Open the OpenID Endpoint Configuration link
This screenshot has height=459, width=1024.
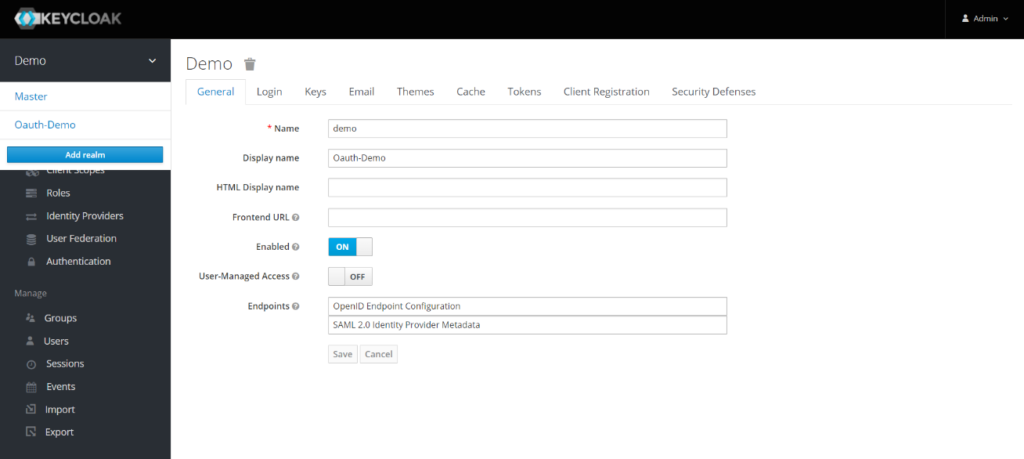click(397, 306)
